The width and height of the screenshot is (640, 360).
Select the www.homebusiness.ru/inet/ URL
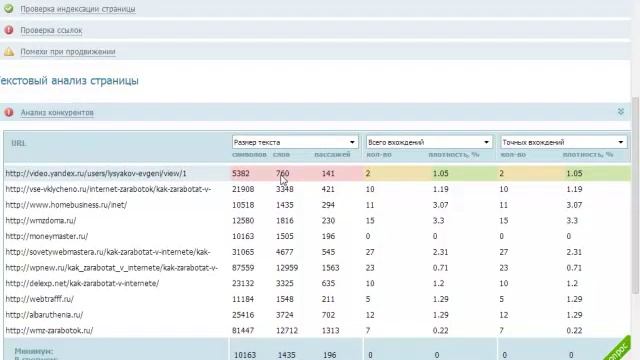(x=66, y=205)
